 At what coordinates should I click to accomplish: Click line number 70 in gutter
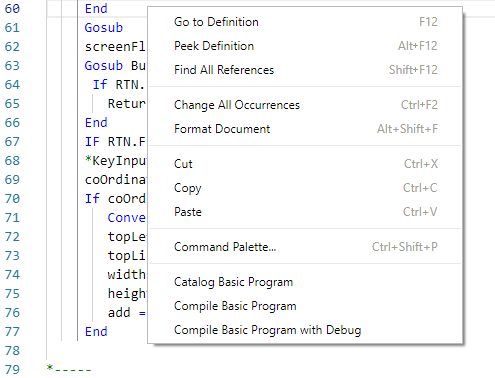[12, 199]
